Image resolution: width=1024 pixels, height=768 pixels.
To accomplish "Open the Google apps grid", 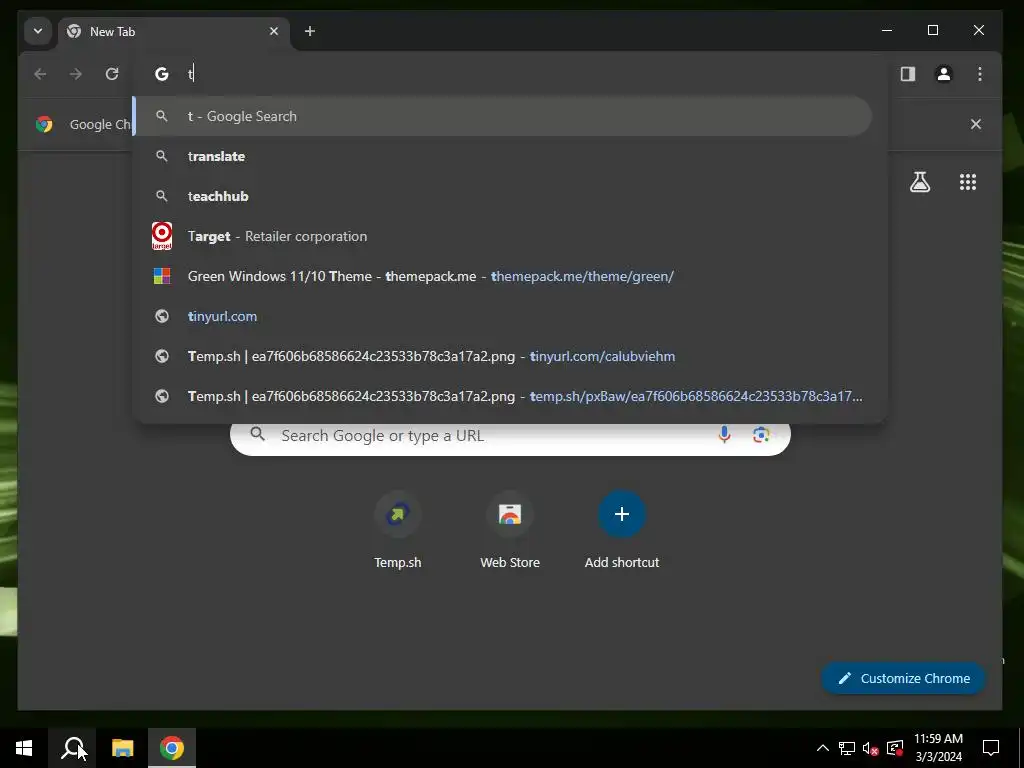I will pos(968,182).
